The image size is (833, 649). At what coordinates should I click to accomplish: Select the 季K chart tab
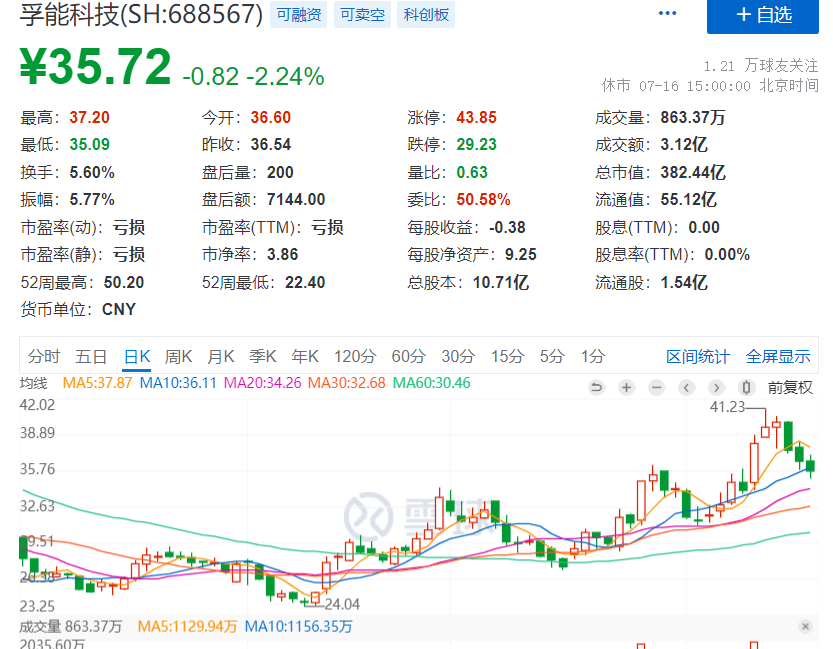click(x=262, y=356)
